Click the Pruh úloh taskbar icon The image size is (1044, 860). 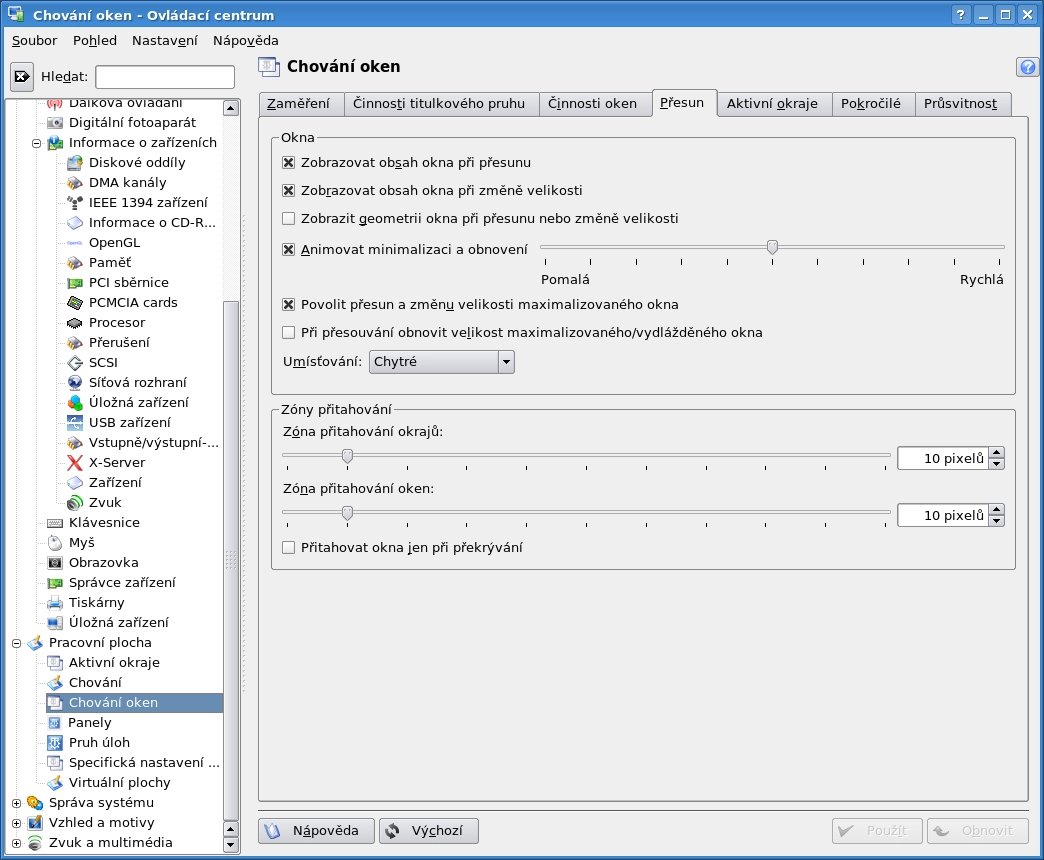[55, 742]
